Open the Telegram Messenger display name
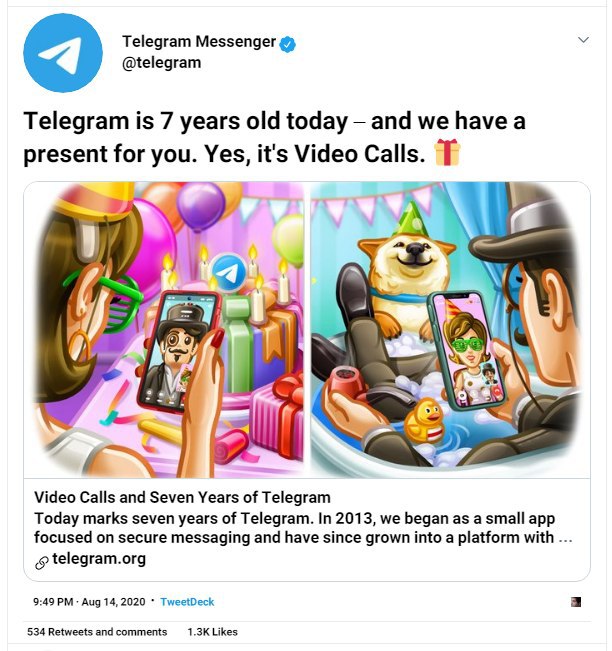The height and width of the screenshot is (651, 612). coord(199,42)
